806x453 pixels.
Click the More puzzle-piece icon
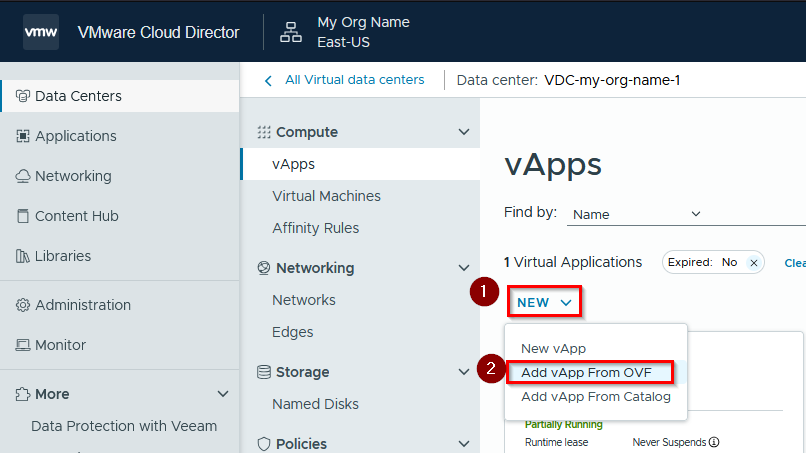point(23,394)
